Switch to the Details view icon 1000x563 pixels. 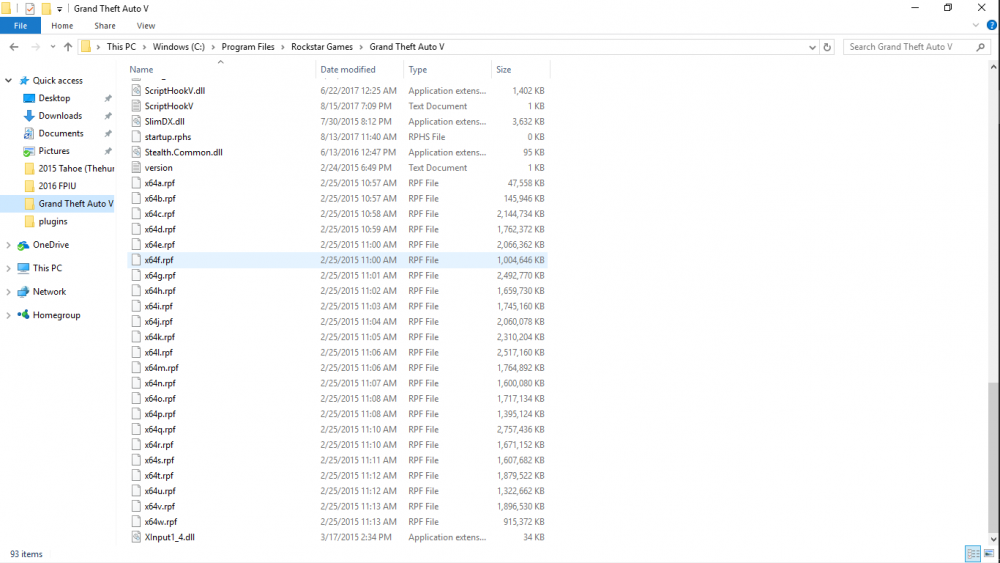point(973,553)
